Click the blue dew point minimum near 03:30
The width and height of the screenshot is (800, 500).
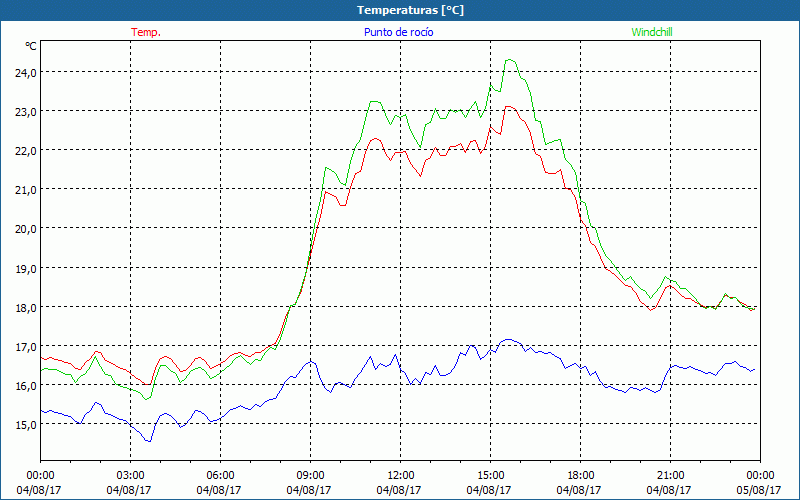tap(149, 441)
